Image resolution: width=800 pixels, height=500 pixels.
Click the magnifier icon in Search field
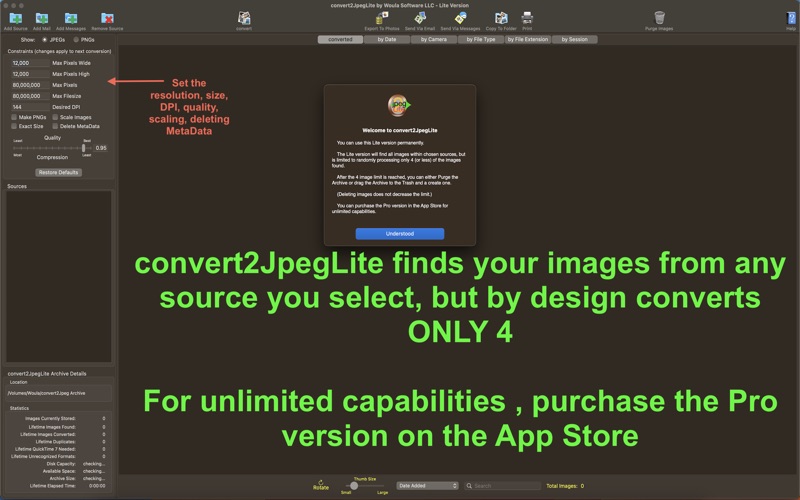pyautogui.click(x=469, y=486)
